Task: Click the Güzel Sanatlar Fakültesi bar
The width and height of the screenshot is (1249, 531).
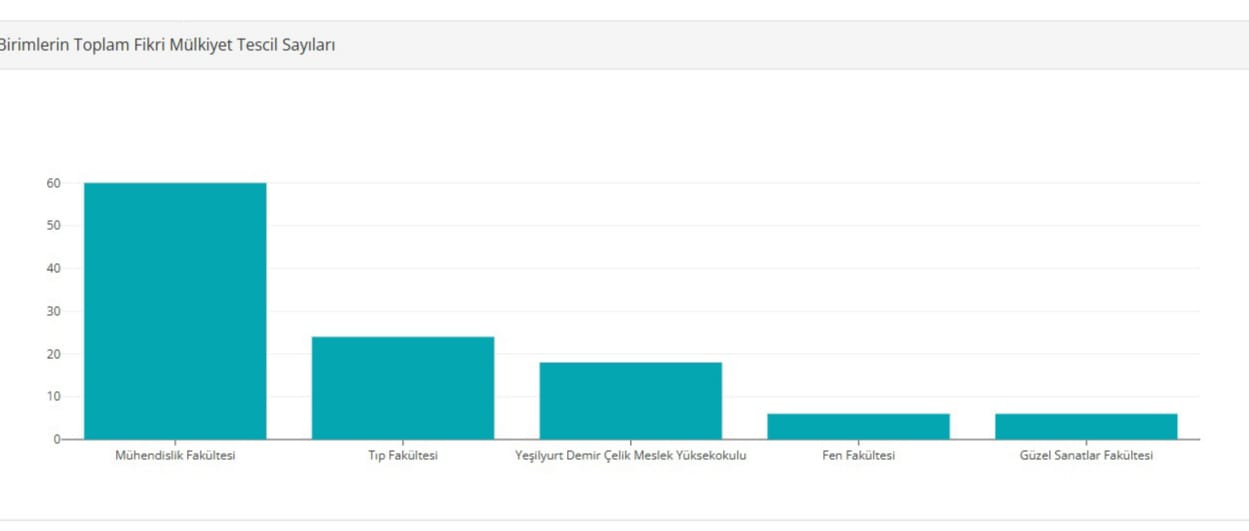Action: click(x=1086, y=426)
